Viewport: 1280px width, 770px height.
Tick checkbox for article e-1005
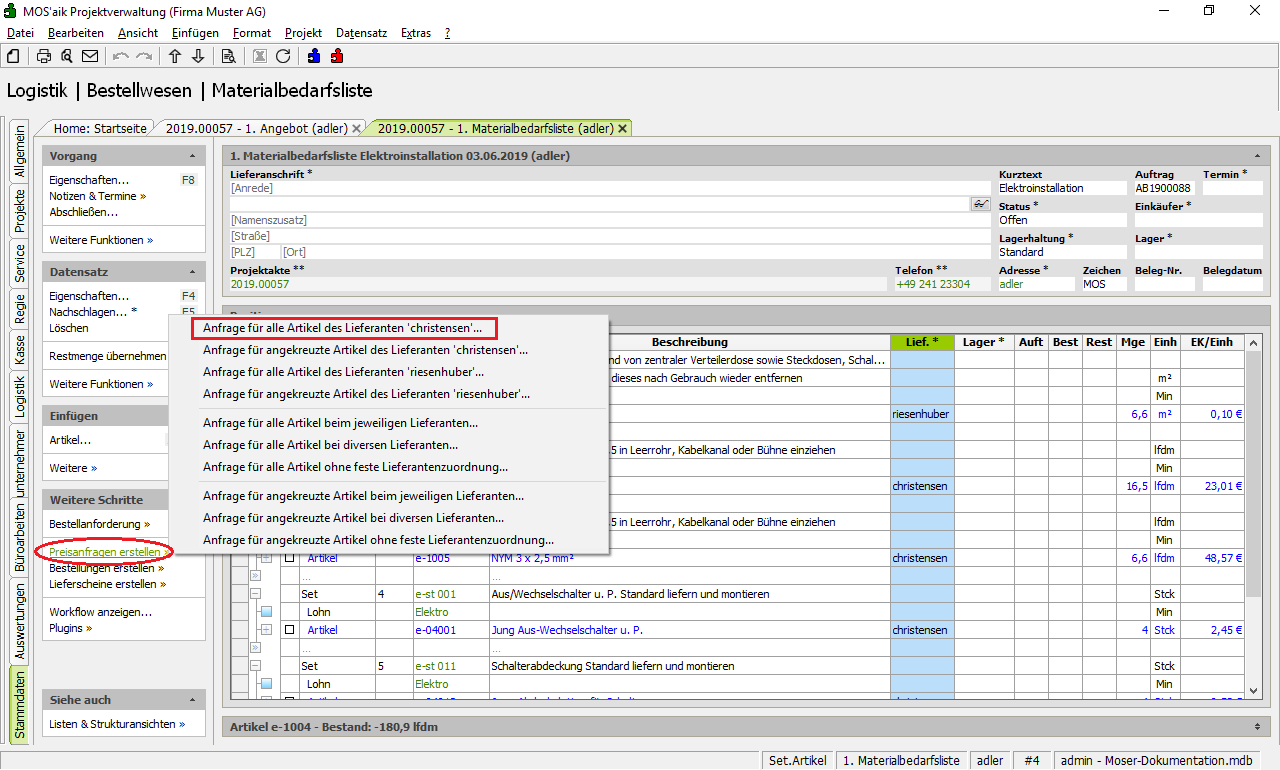(289, 558)
